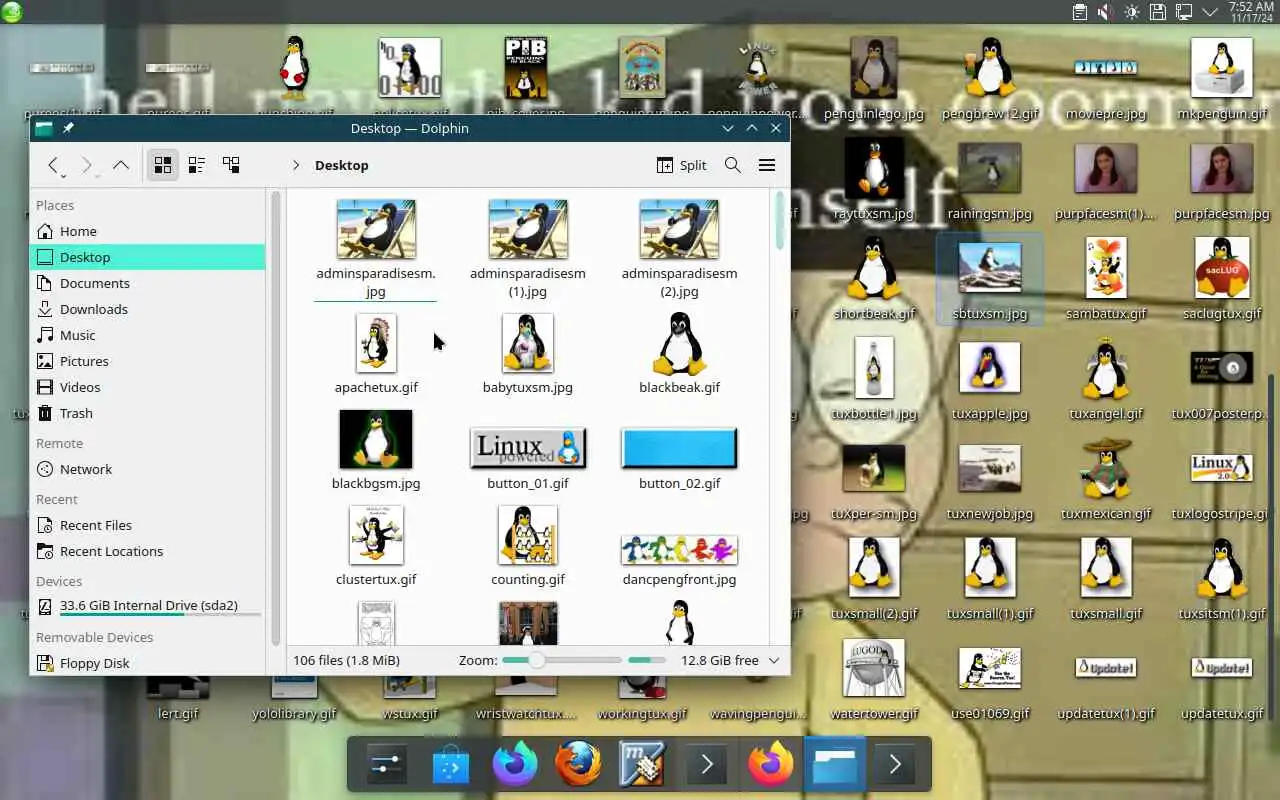
Task: Select blackbeak.gif in Dolphin
Action: pyautogui.click(x=680, y=354)
